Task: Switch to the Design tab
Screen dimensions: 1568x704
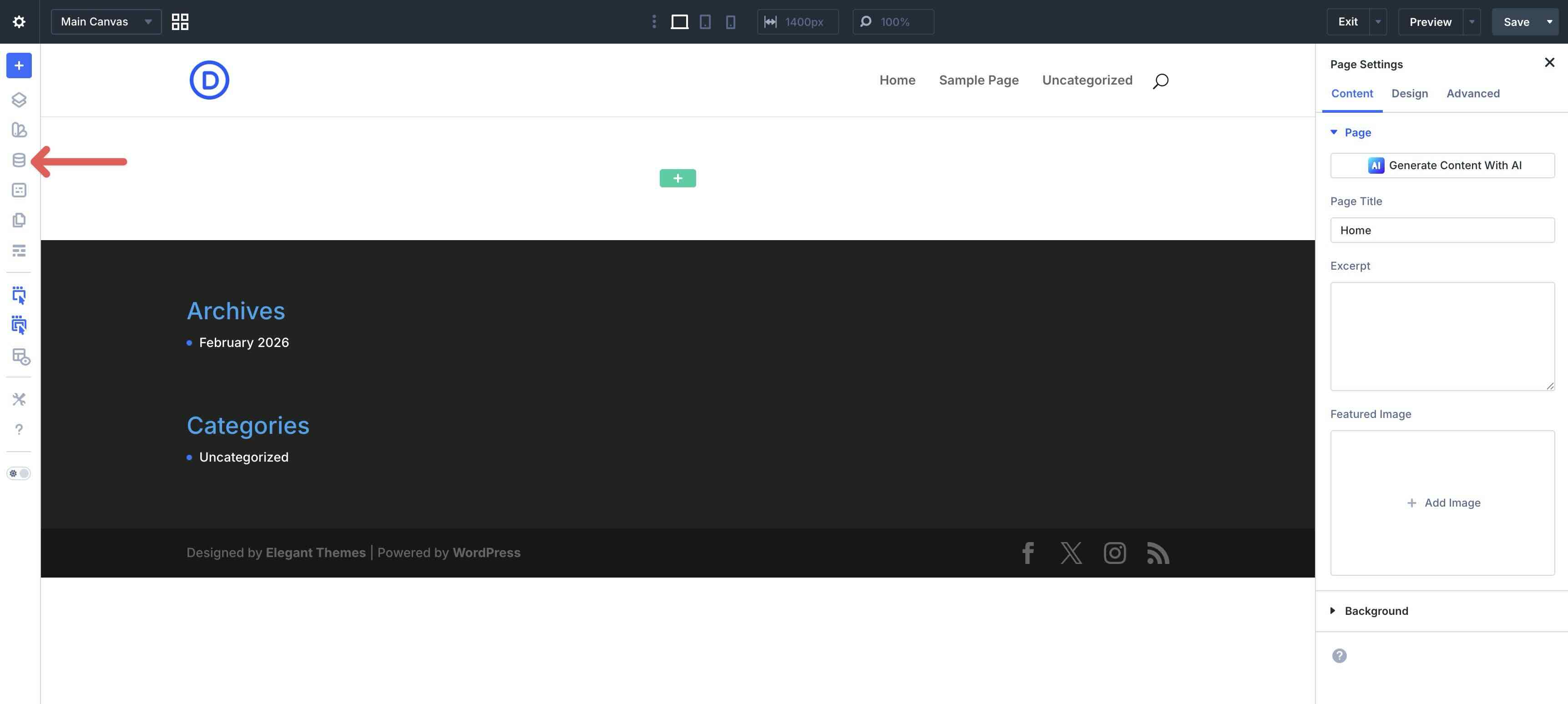Action: pyautogui.click(x=1410, y=93)
